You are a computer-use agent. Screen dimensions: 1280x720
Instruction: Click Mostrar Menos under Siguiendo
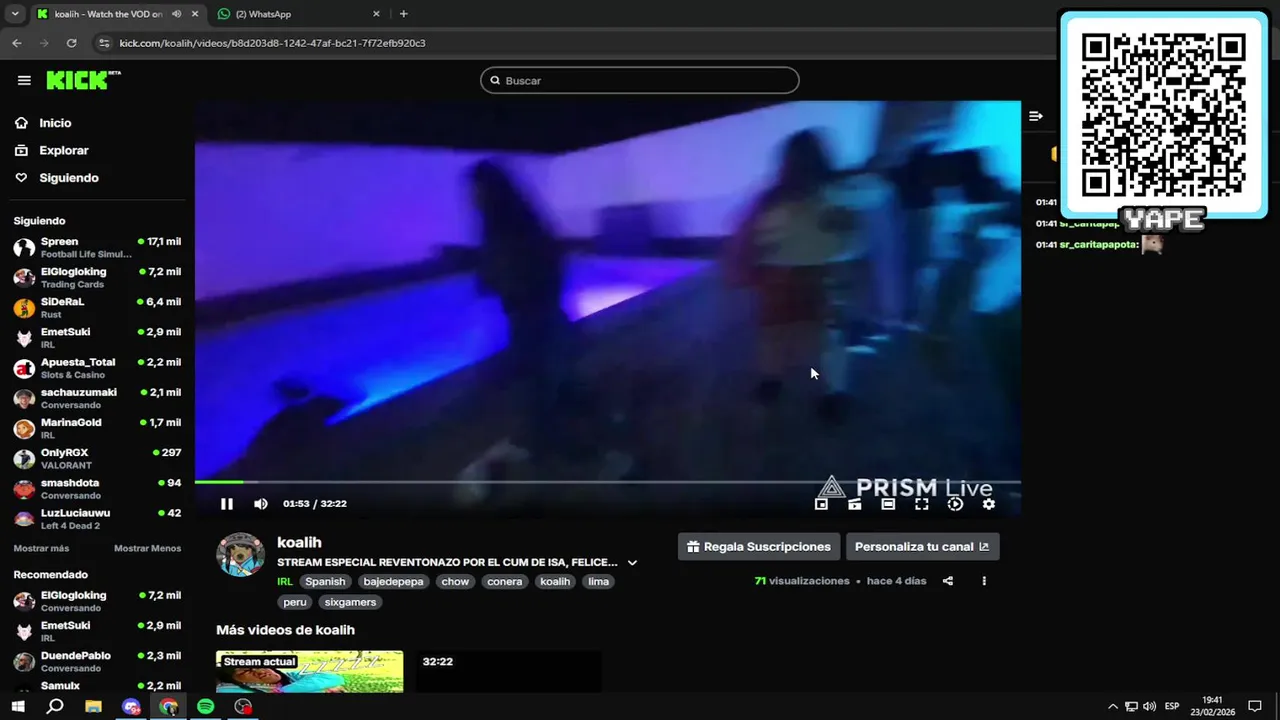147,548
